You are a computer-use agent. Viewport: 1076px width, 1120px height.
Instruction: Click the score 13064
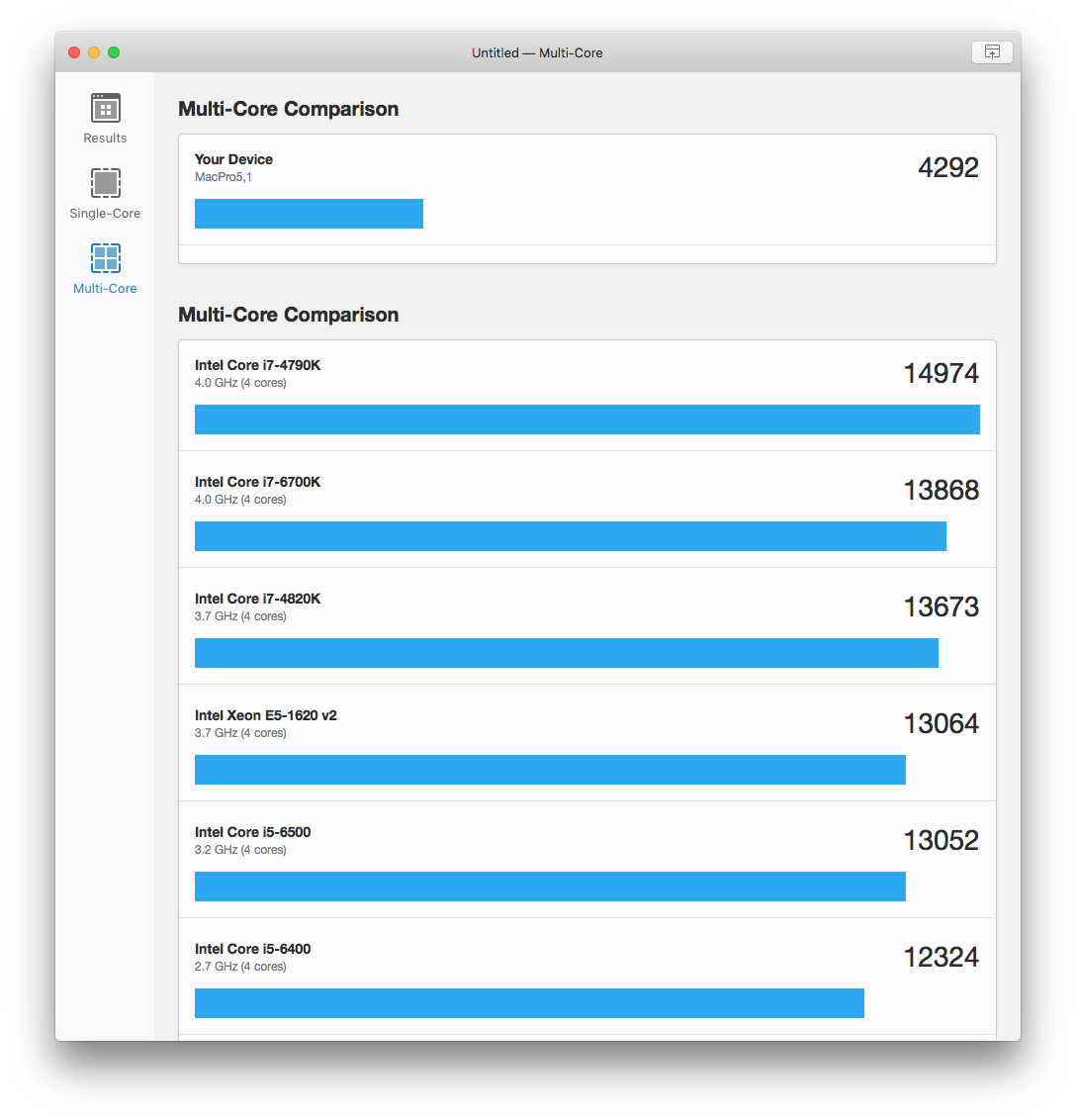click(941, 724)
